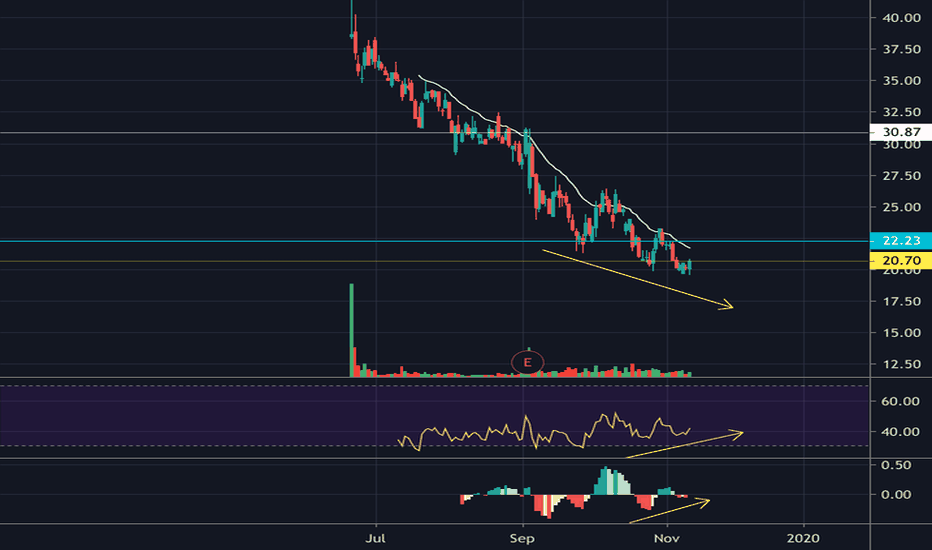This screenshot has height=550, width=932.
Task: Click the MACD 0.50 axis label
Action: click(896, 465)
